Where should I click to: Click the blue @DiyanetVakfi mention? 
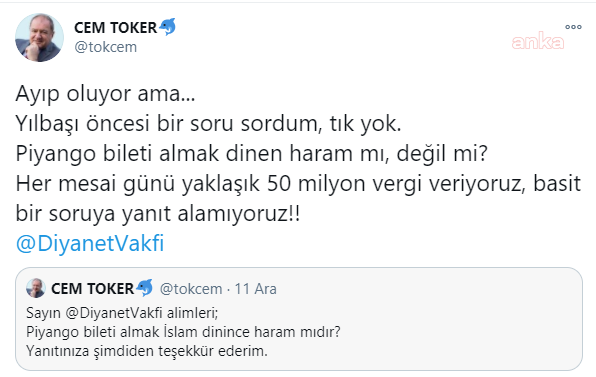click(90, 243)
